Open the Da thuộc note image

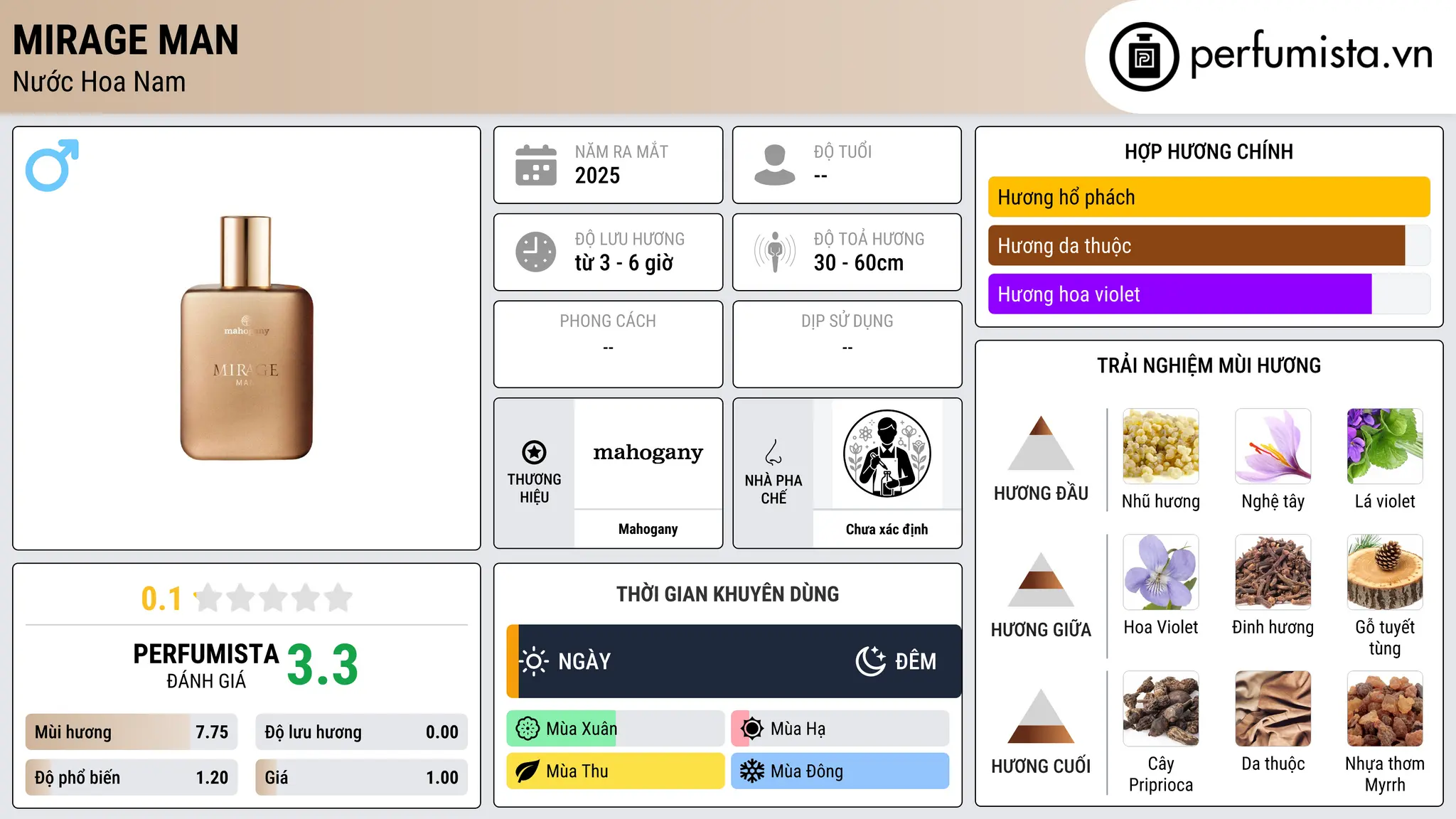[1273, 709]
